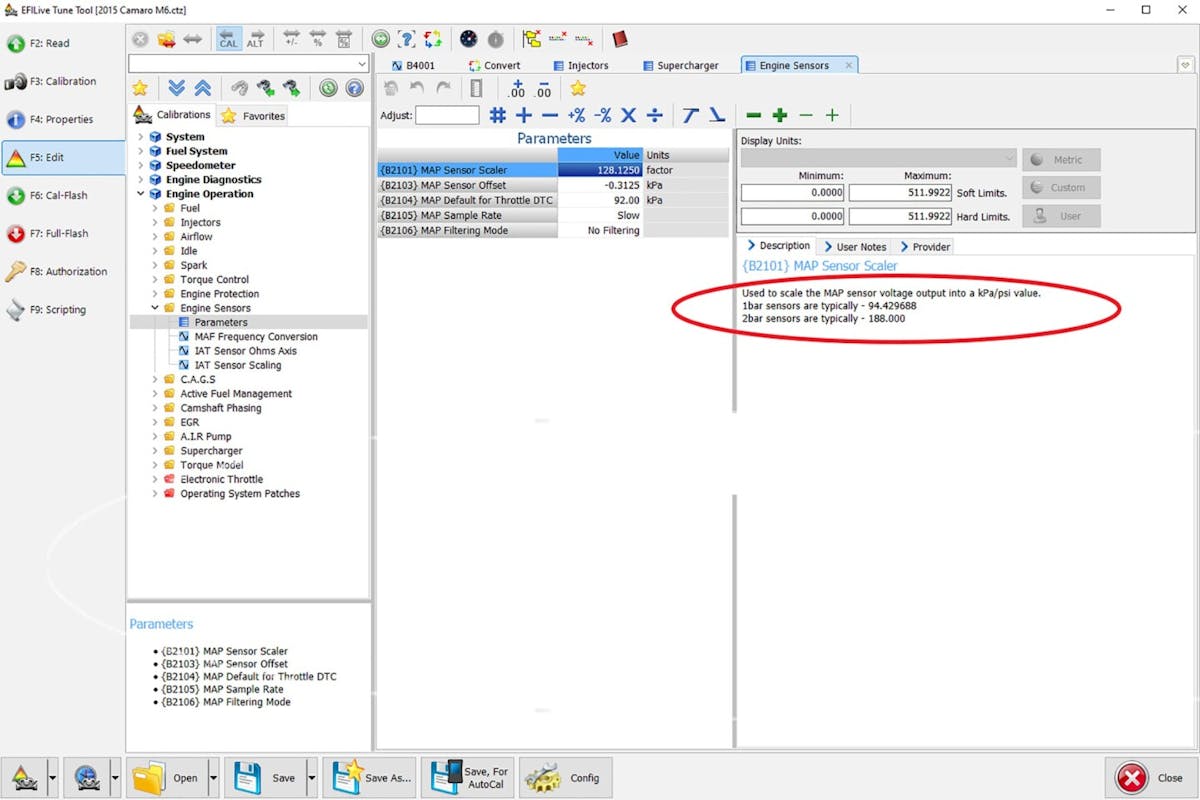Image resolution: width=1200 pixels, height=800 pixels.
Task: Click the red book icon in toolbar
Action: point(620,39)
